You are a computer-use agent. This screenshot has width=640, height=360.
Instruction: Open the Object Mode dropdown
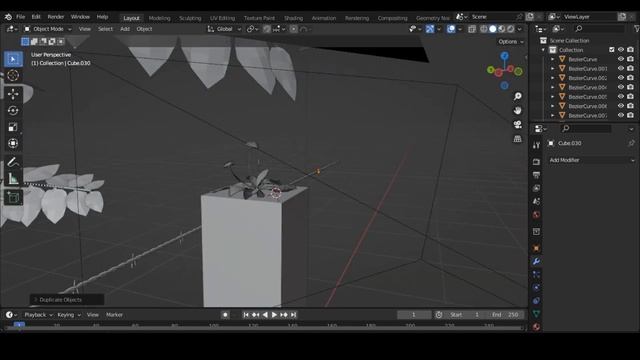47,29
